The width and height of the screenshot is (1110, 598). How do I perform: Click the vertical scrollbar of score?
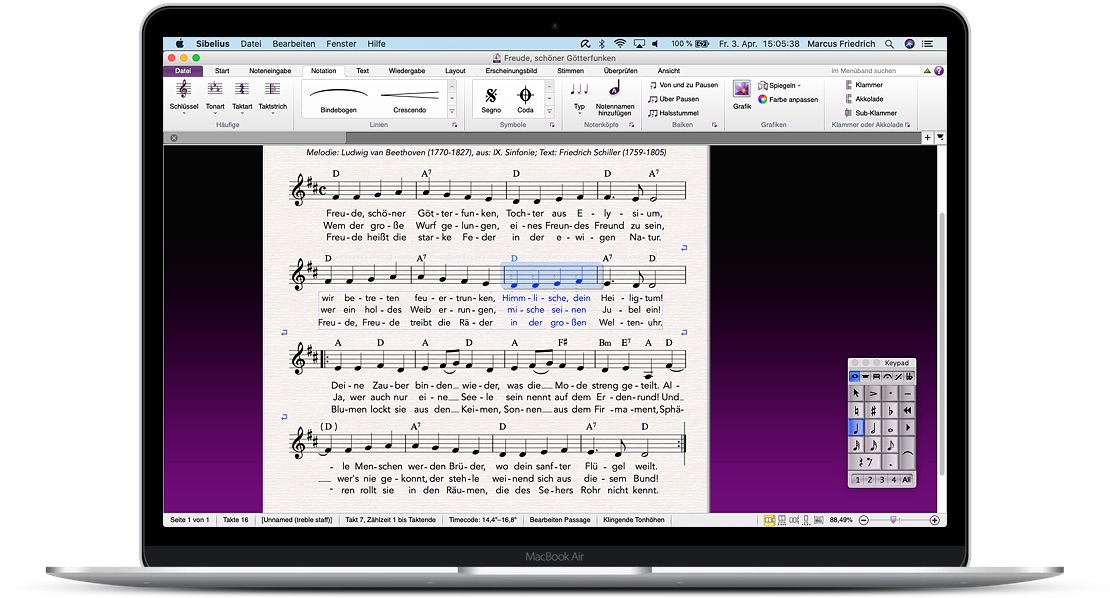[x=942, y=343]
